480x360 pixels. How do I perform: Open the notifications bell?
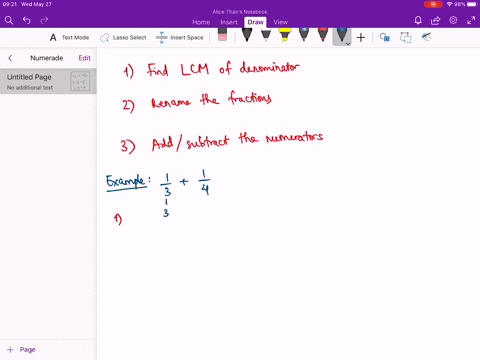point(418,21)
